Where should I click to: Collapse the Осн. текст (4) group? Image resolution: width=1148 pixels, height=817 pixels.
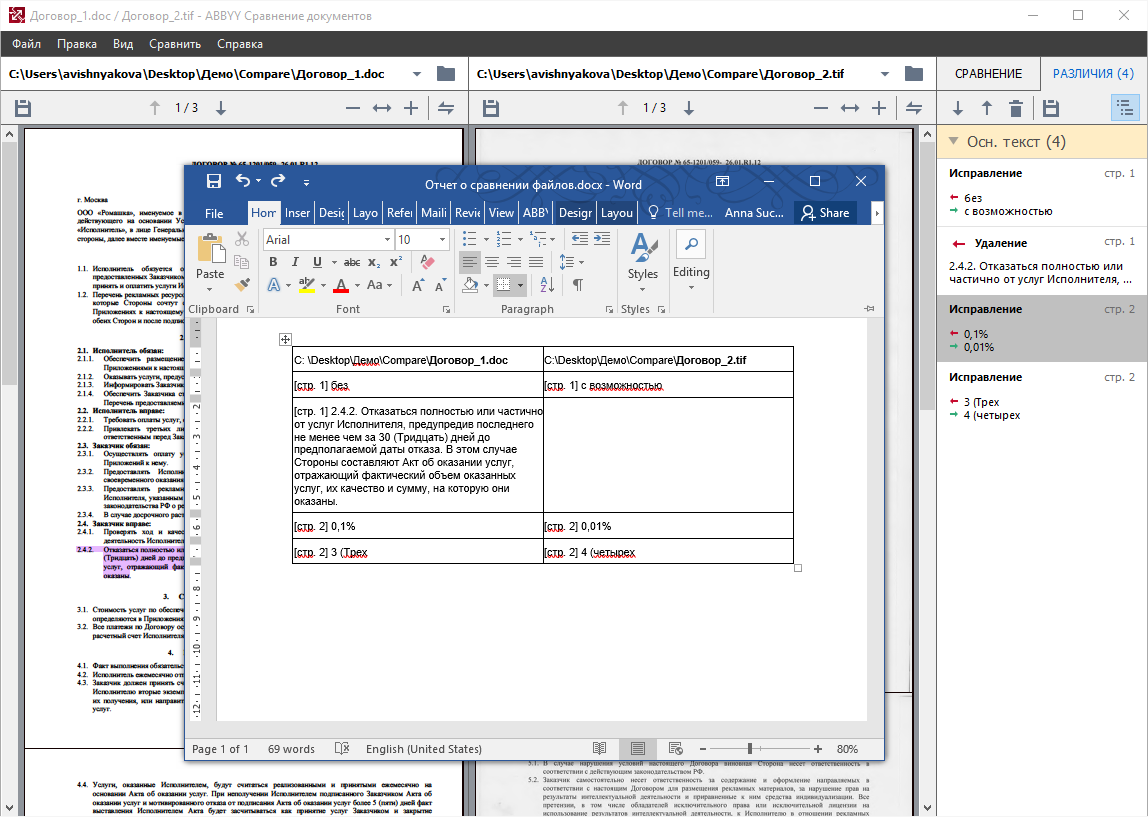(x=954, y=142)
